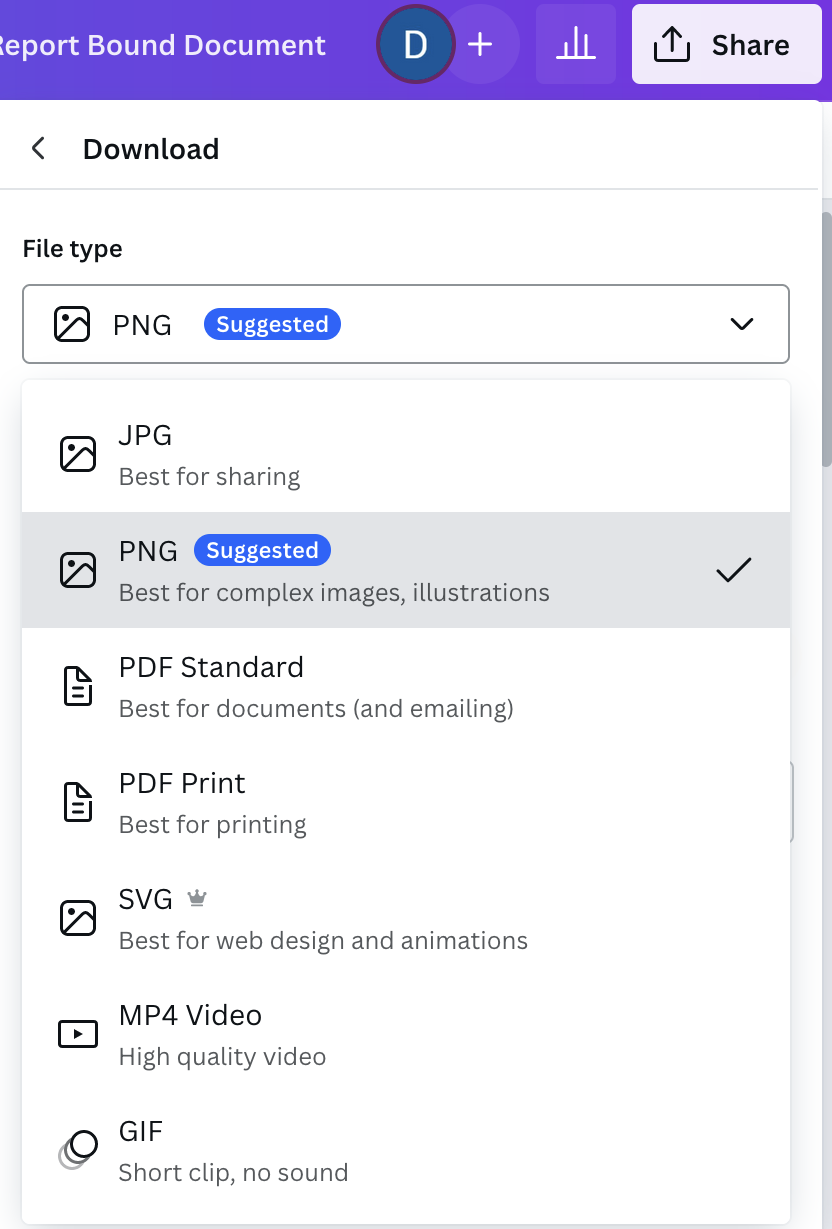This screenshot has height=1229, width=832.
Task: Click the JPG image icon
Action: pyautogui.click(x=78, y=454)
